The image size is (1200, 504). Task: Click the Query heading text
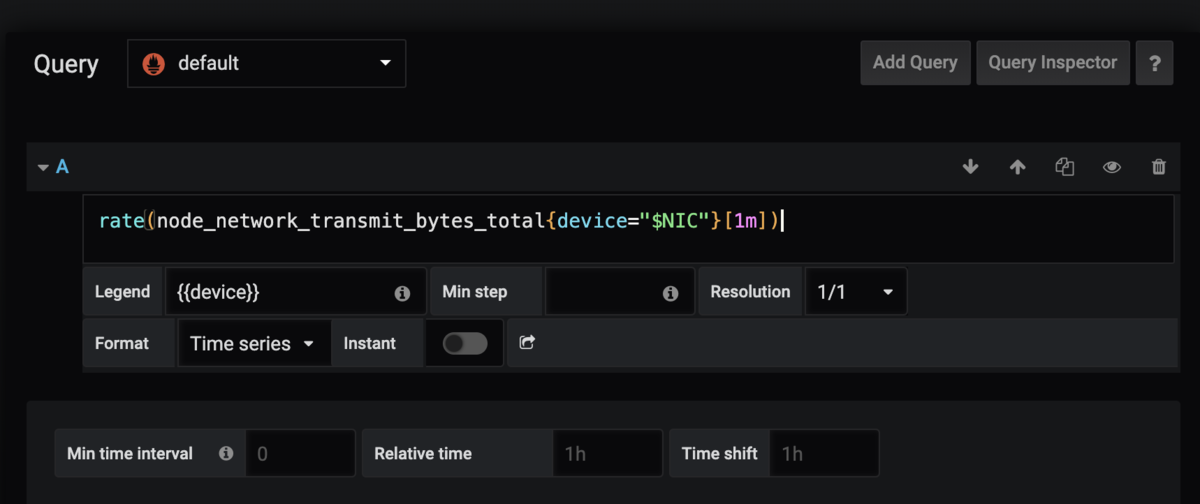tap(66, 64)
